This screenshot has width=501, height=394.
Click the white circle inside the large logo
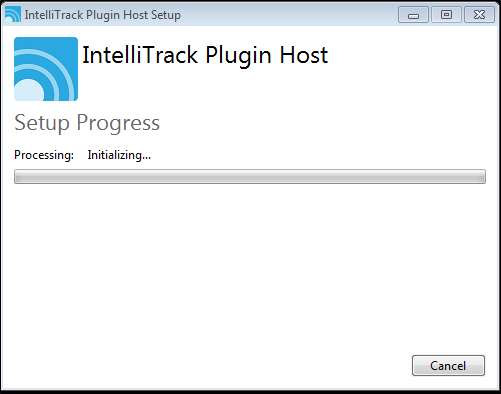pos(29,91)
